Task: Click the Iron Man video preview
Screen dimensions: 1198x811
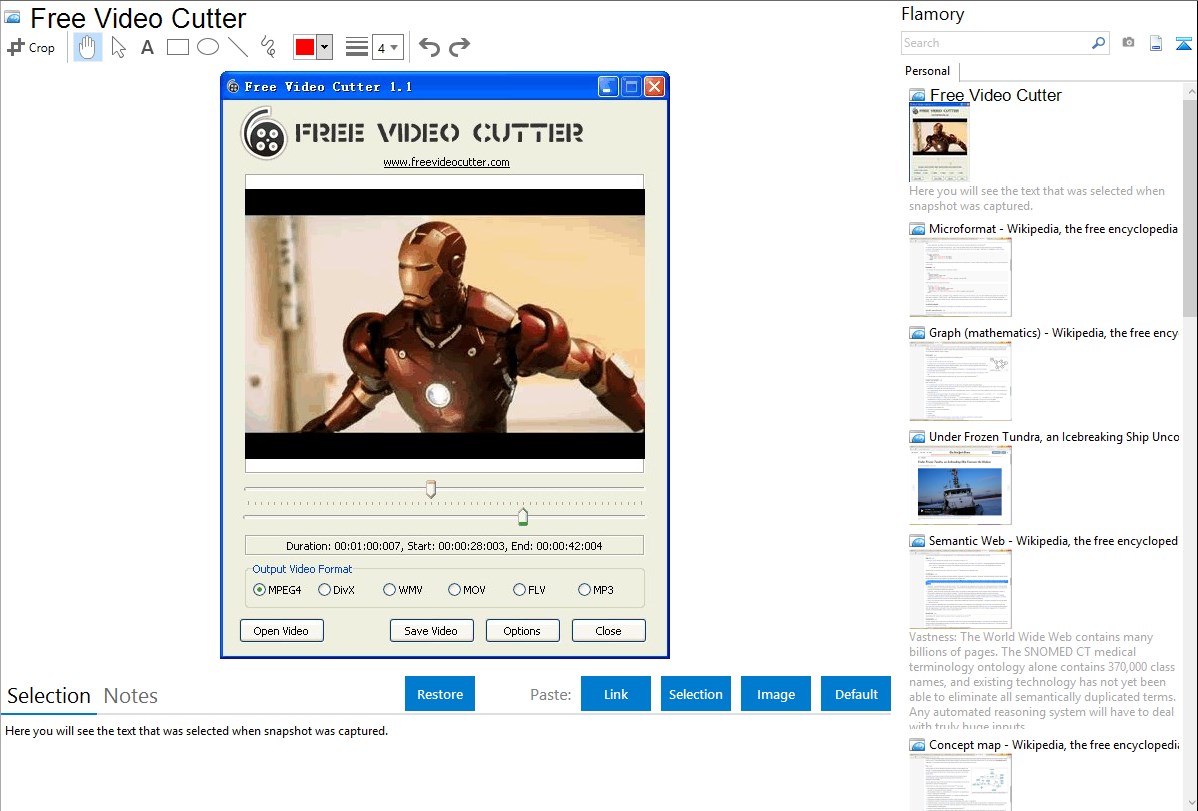Action: (445, 324)
